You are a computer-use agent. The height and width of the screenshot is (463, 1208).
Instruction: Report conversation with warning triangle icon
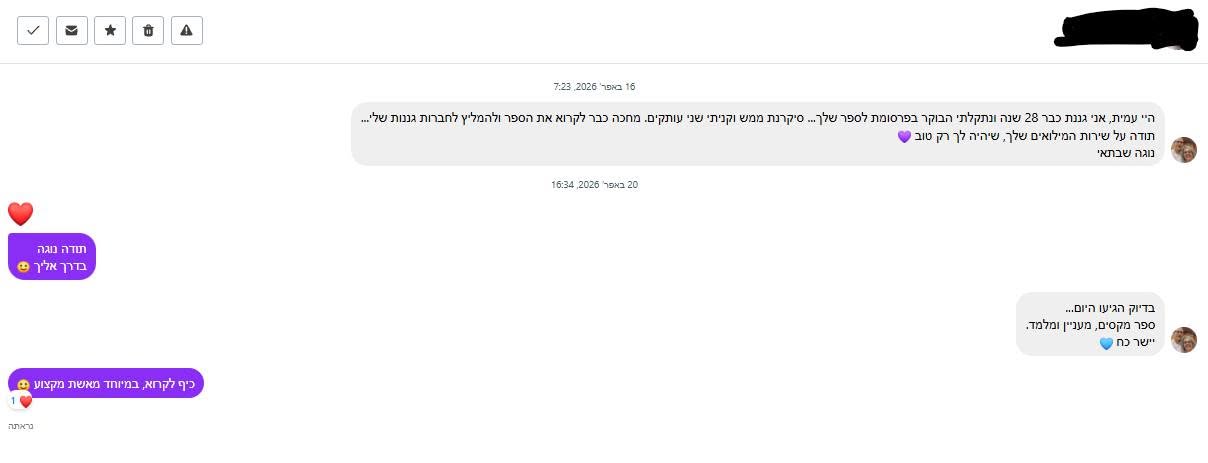(187, 30)
